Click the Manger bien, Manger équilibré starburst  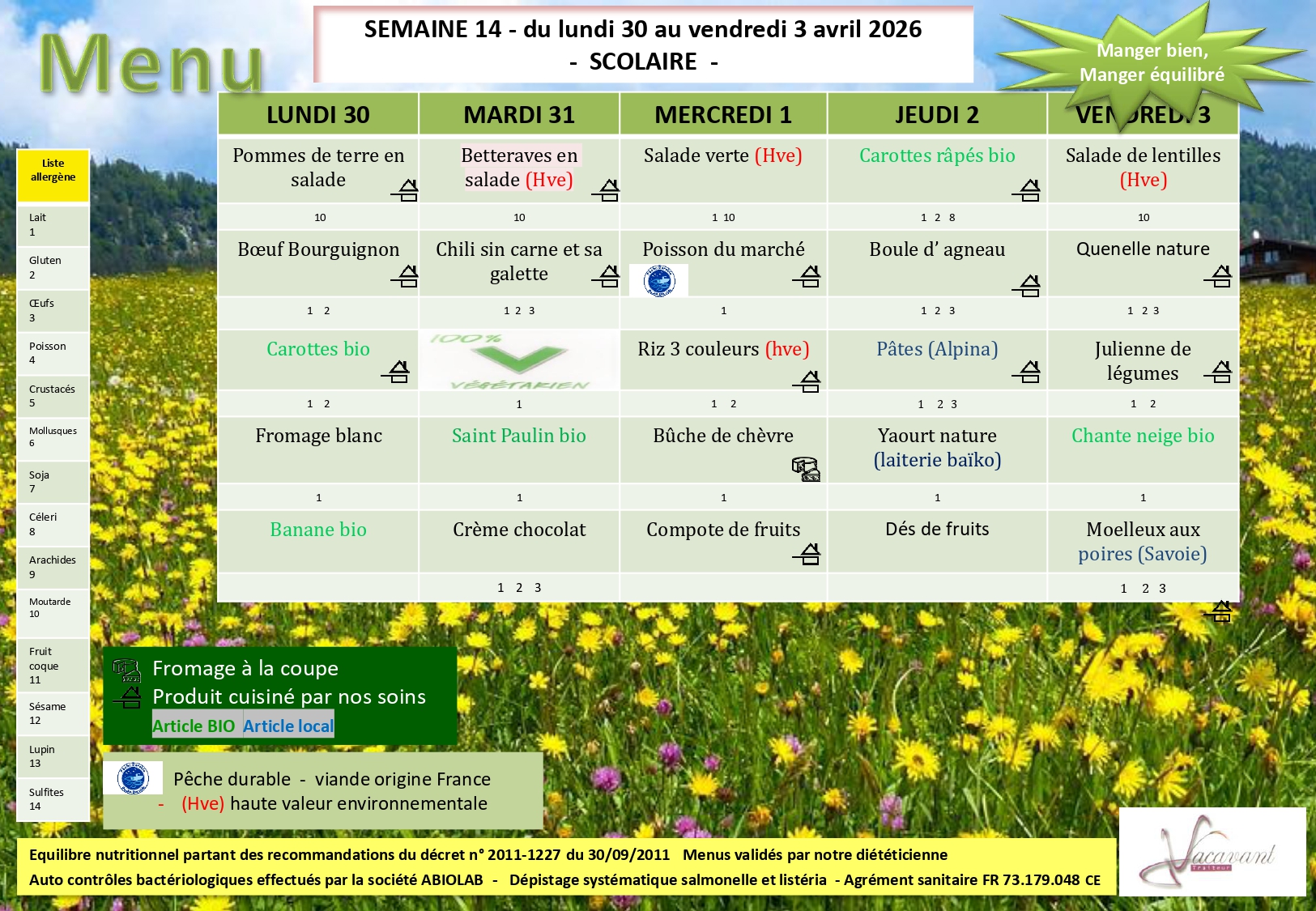pyautogui.click(x=1152, y=62)
